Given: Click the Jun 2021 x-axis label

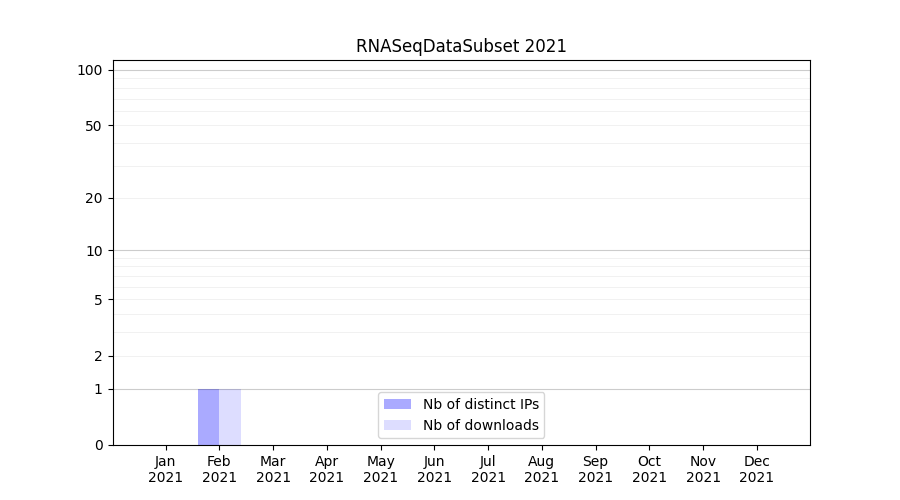Looking at the screenshot, I should (x=434, y=469).
